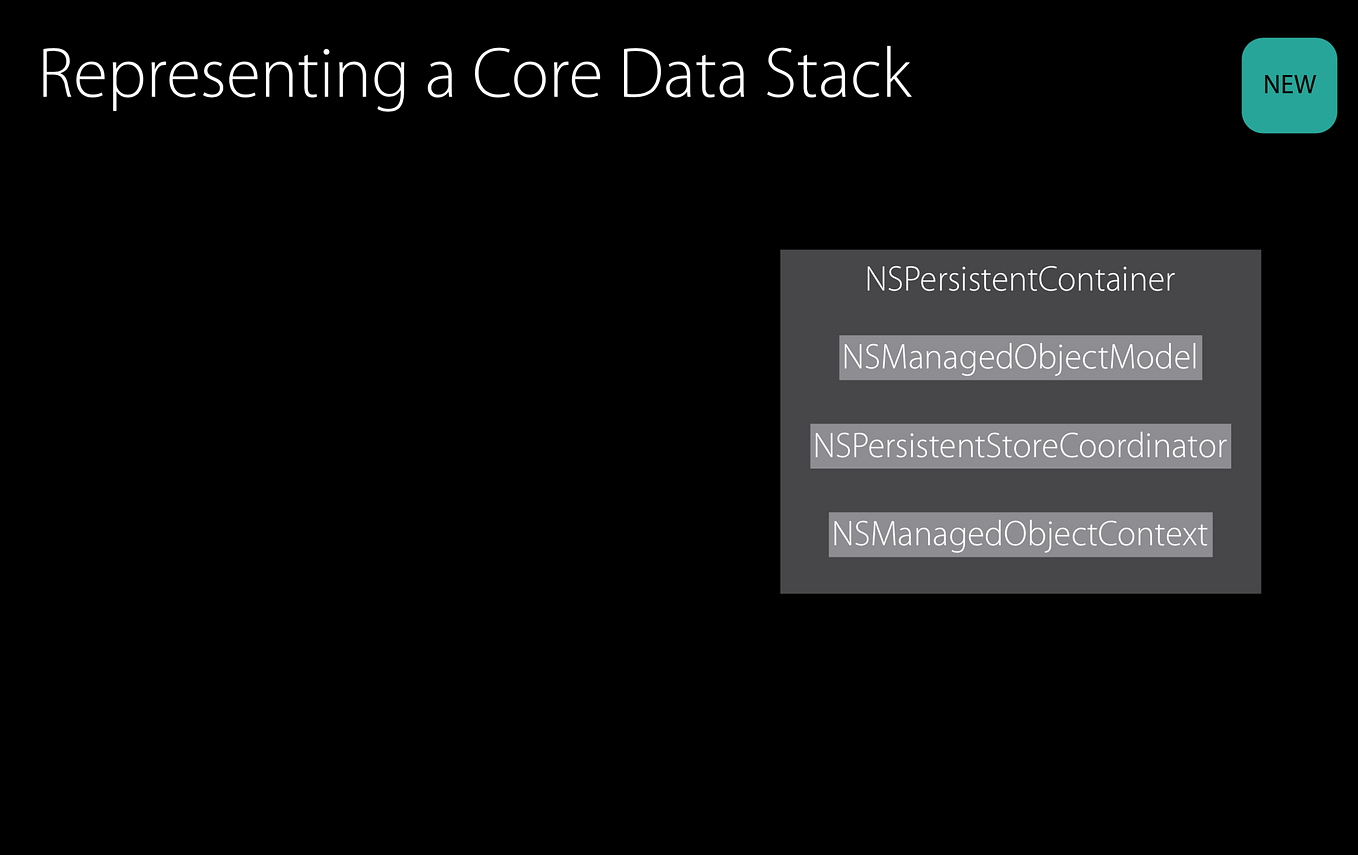Select the NSManagedObjectContext box
Viewport: 1358px width, 855px height.
pyautogui.click(x=1020, y=534)
